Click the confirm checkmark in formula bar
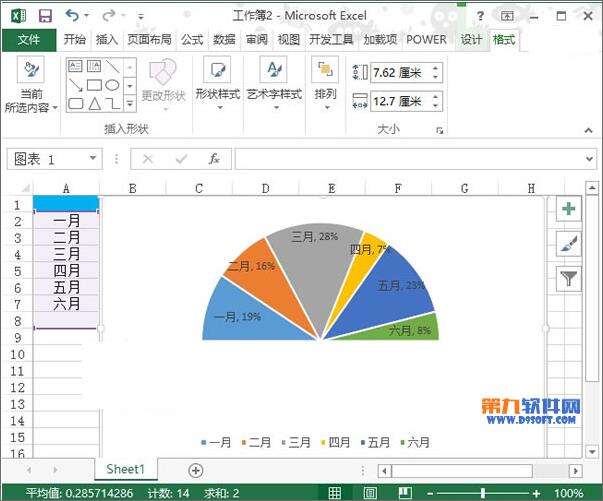This screenshot has width=603, height=501. point(181,158)
